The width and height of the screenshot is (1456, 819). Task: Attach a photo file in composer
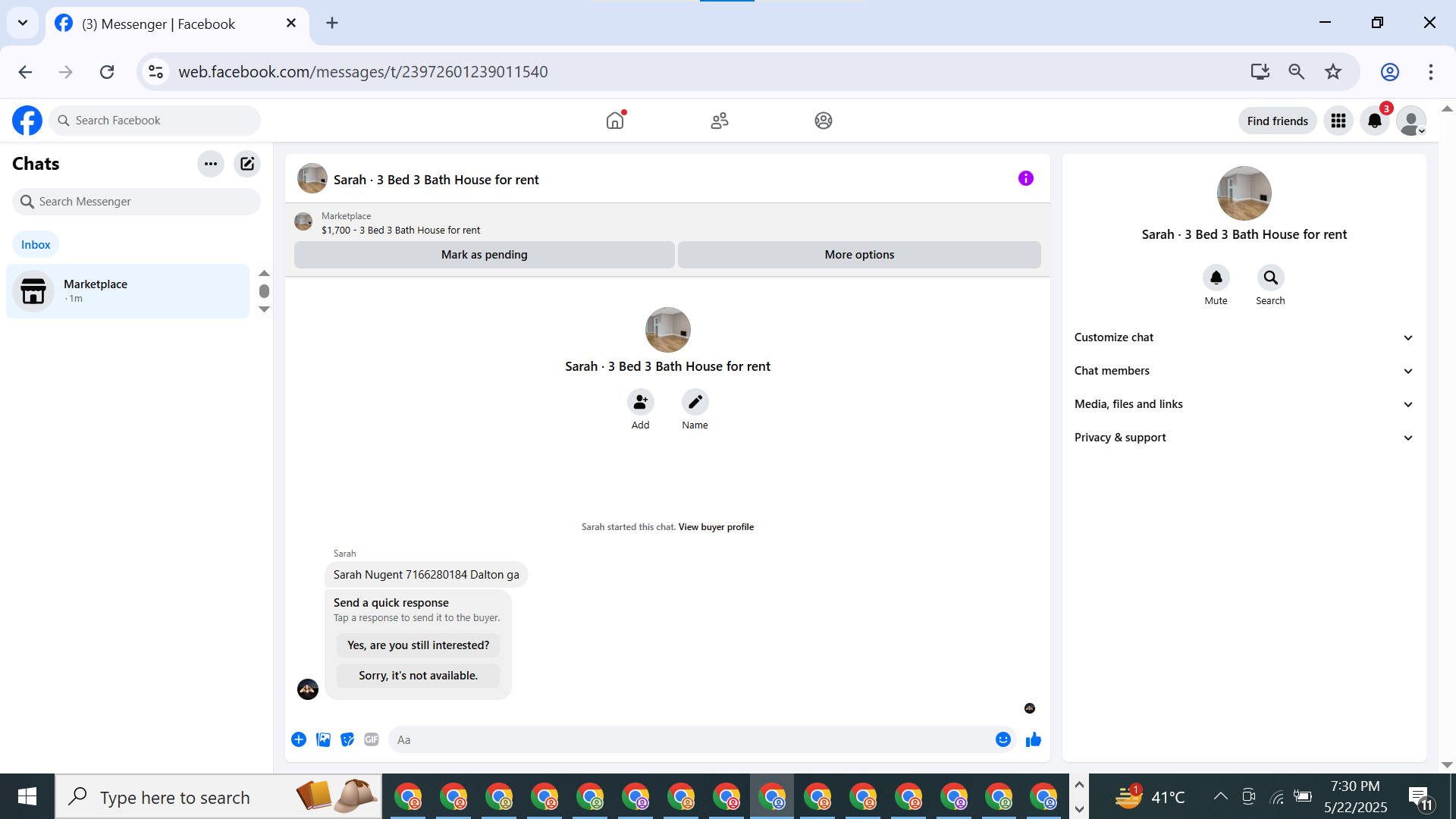pyautogui.click(x=323, y=739)
